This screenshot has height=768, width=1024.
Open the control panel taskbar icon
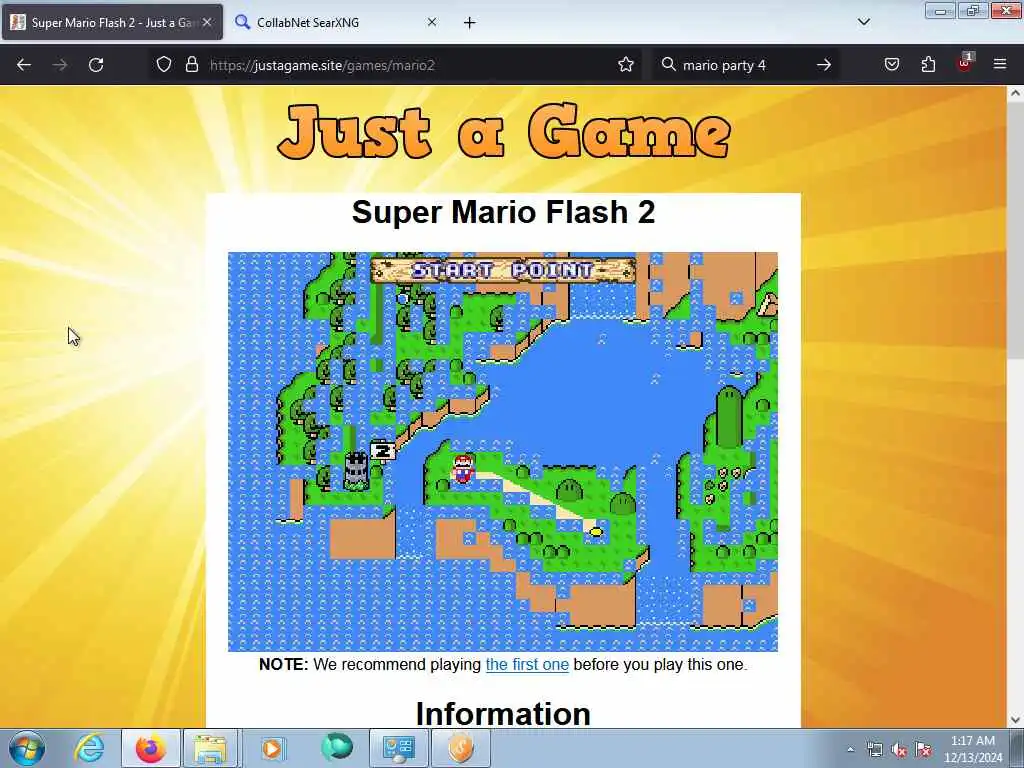[398, 748]
